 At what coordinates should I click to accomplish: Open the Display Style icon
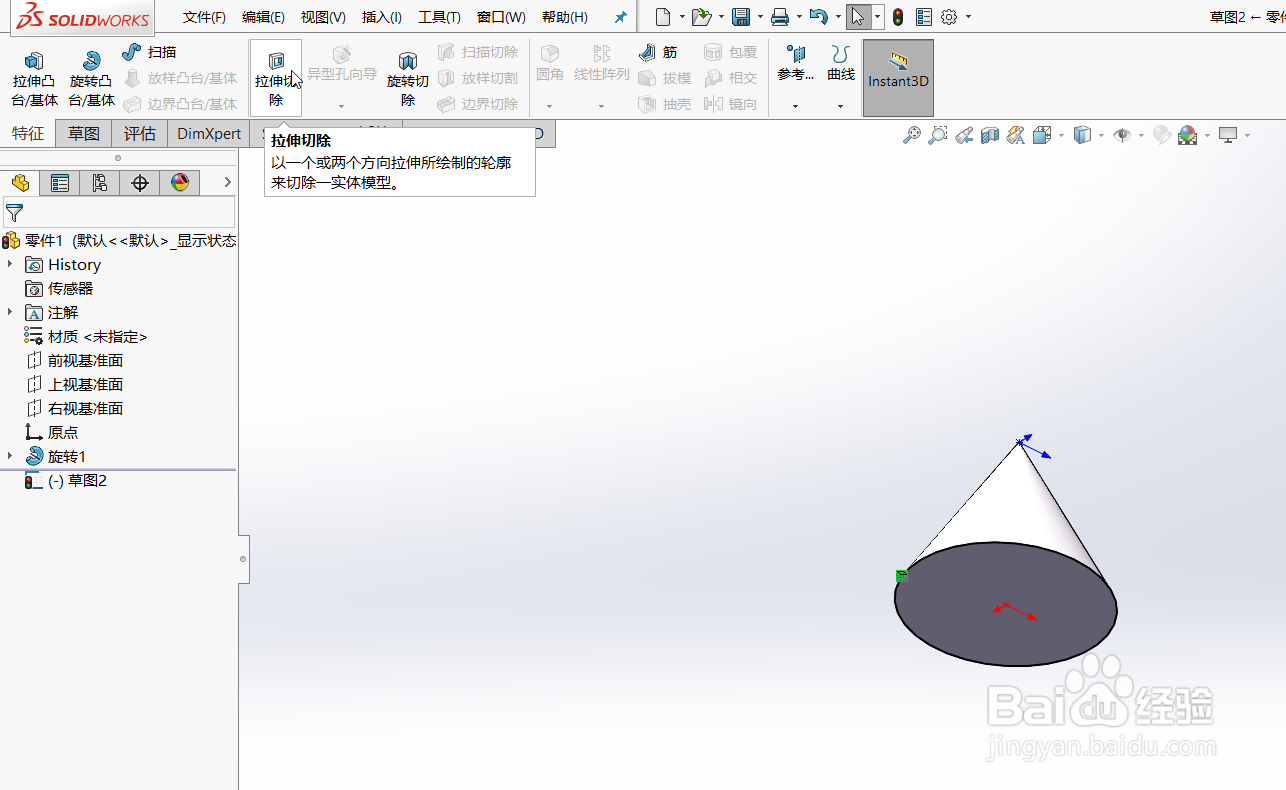pos(1082,135)
